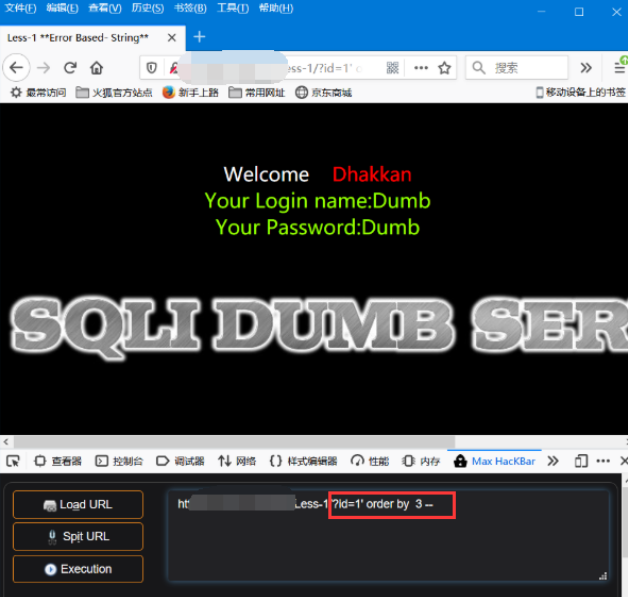This screenshot has height=597, width=628.
Task: Open the 常用网址 bookmark folder
Action: pos(257,92)
